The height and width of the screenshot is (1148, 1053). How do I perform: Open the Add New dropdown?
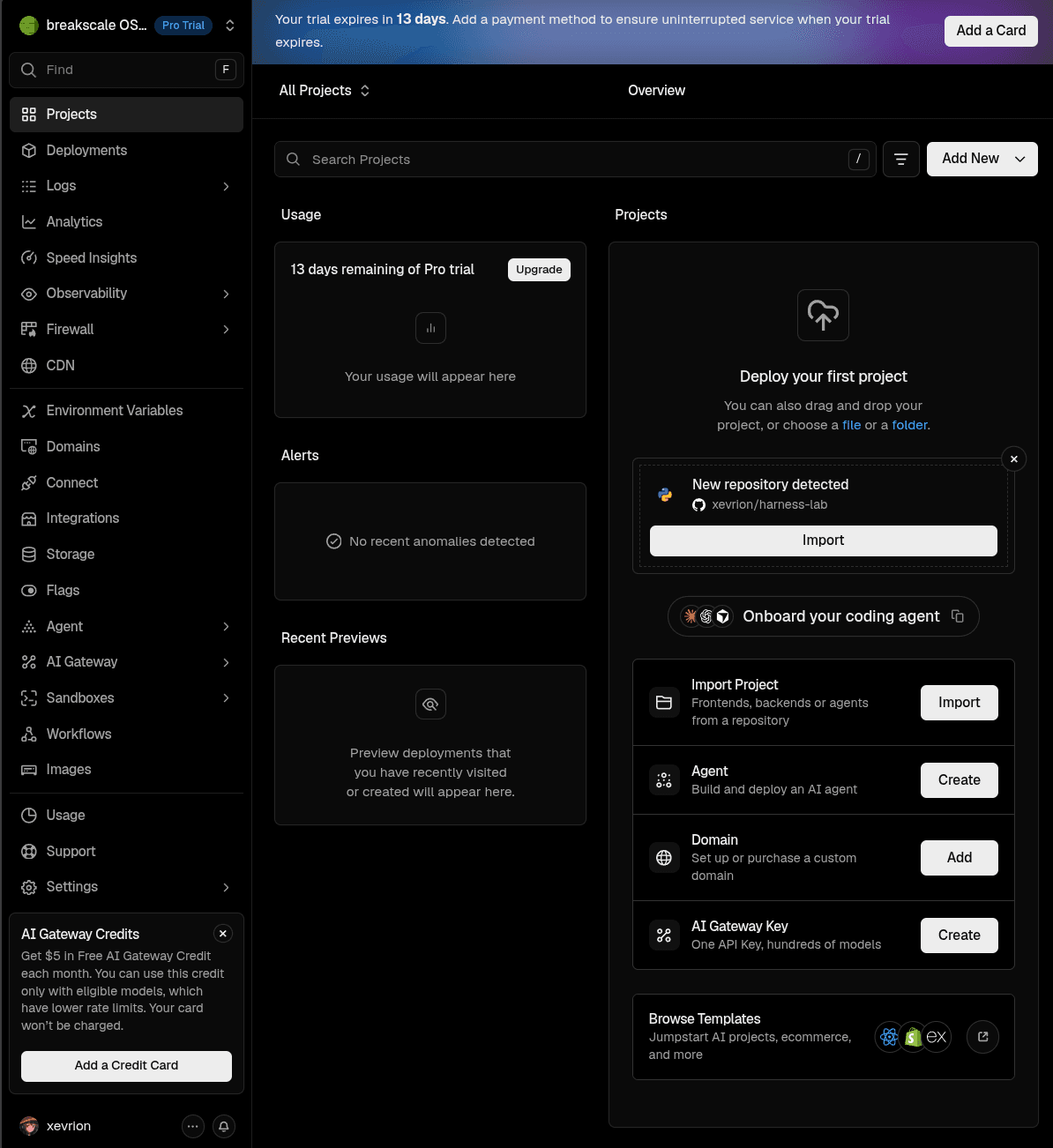[x=982, y=159]
